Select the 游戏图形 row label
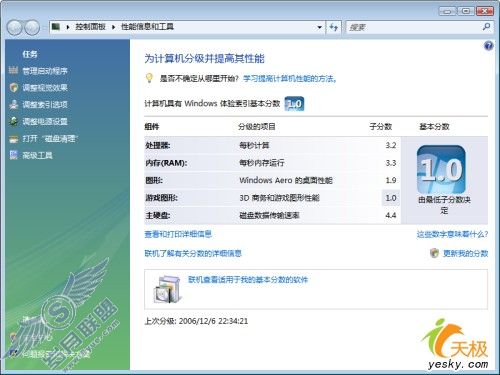500x375 pixels. (161, 198)
